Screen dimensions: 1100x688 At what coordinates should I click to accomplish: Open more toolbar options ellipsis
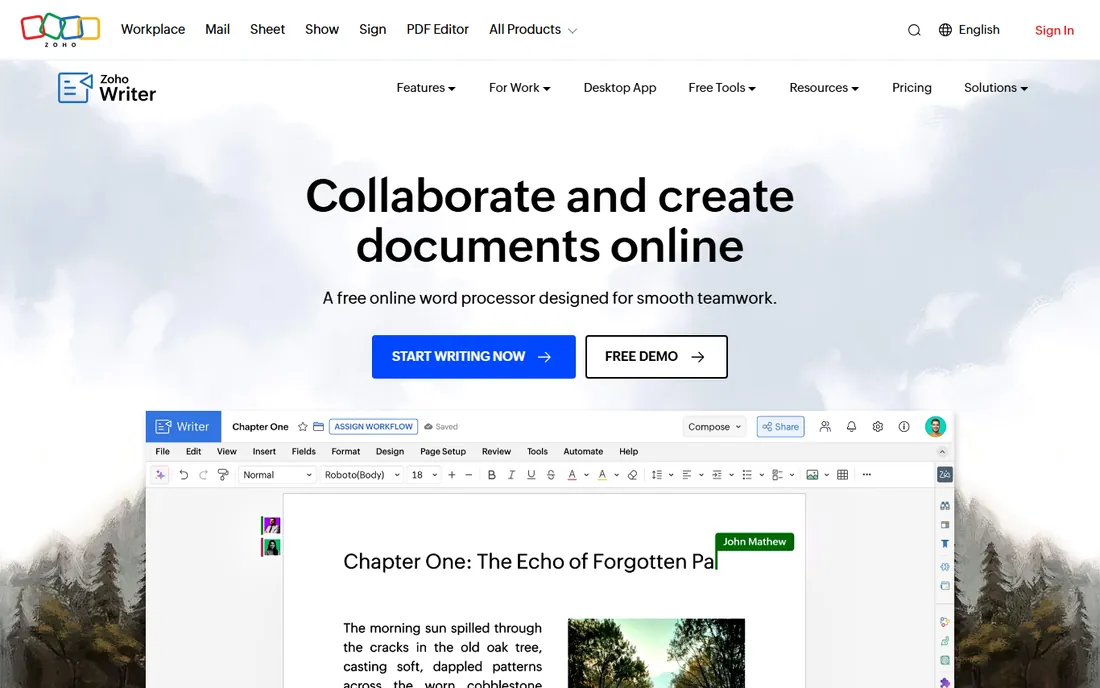(866, 475)
